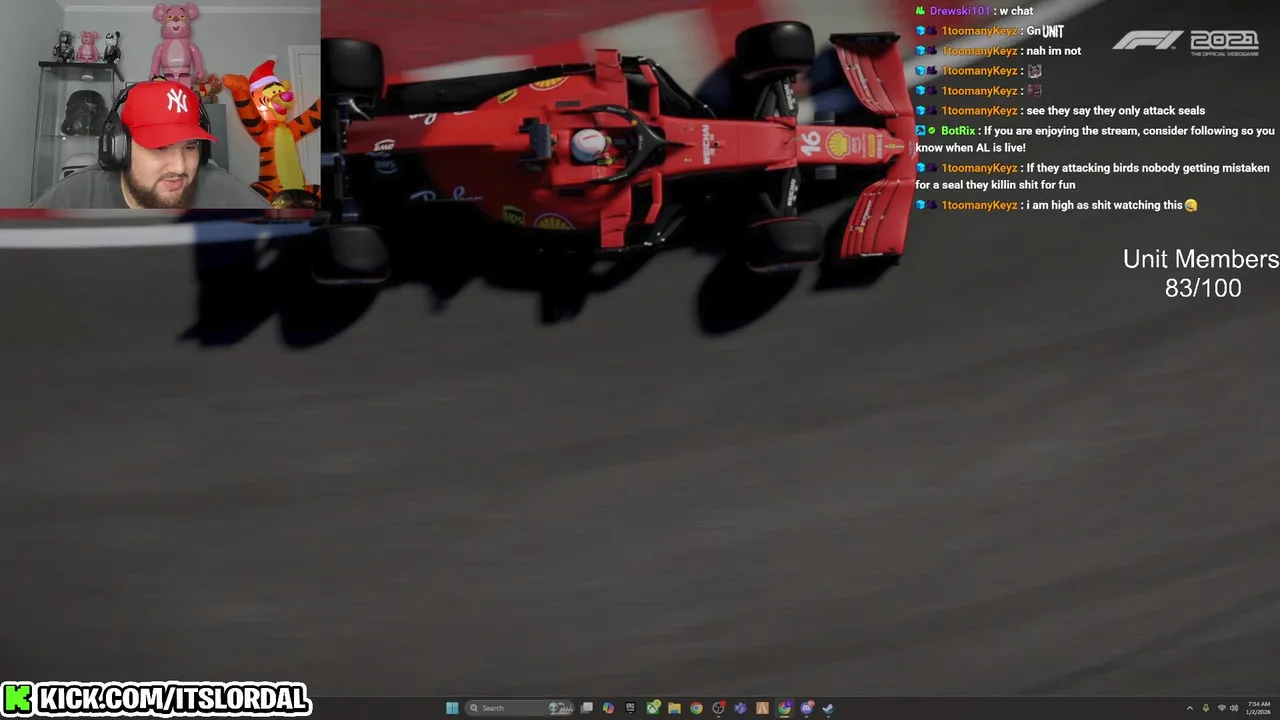Open File Explorer from the taskbar

674,708
